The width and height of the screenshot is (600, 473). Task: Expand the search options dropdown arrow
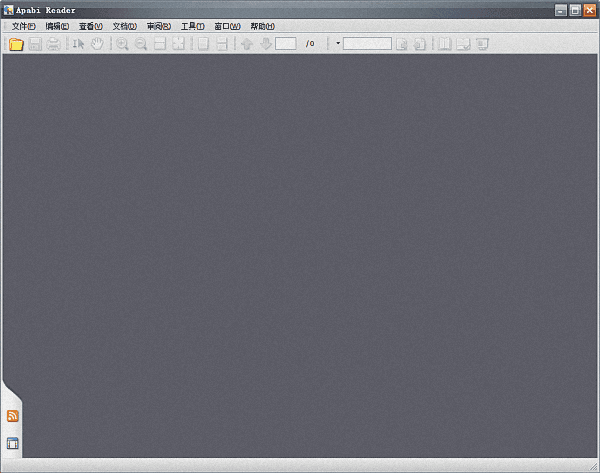[x=338, y=44]
